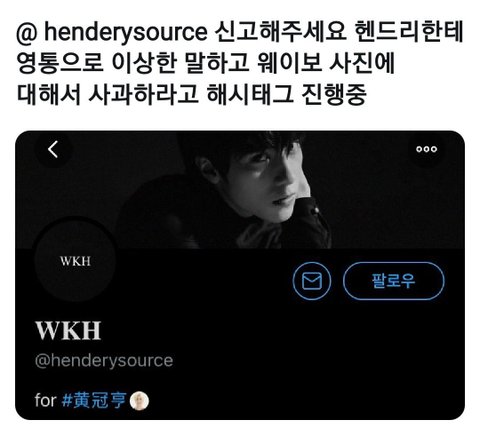The width and height of the screenshot is (480, 436).
Task: Tap the henderysource mention in post text
Action: coord(125,33)
